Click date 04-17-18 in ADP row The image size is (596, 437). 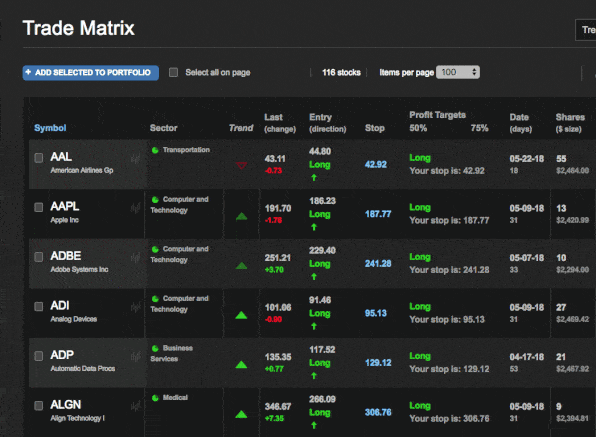tap(527, 357)
